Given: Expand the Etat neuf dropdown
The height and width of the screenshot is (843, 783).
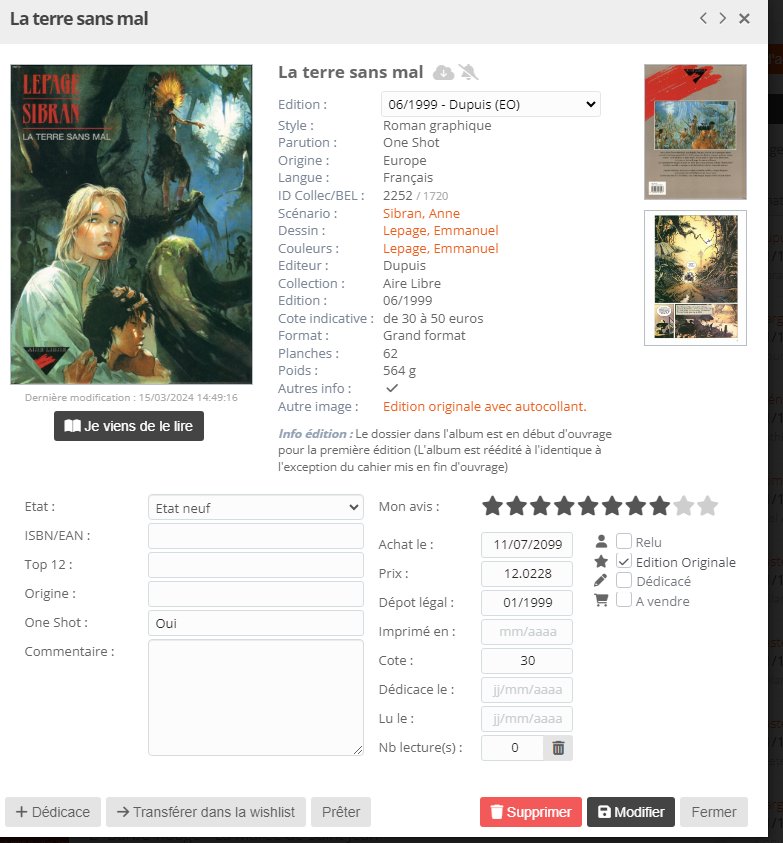Looking at the screenshot, I should point(255,508).
